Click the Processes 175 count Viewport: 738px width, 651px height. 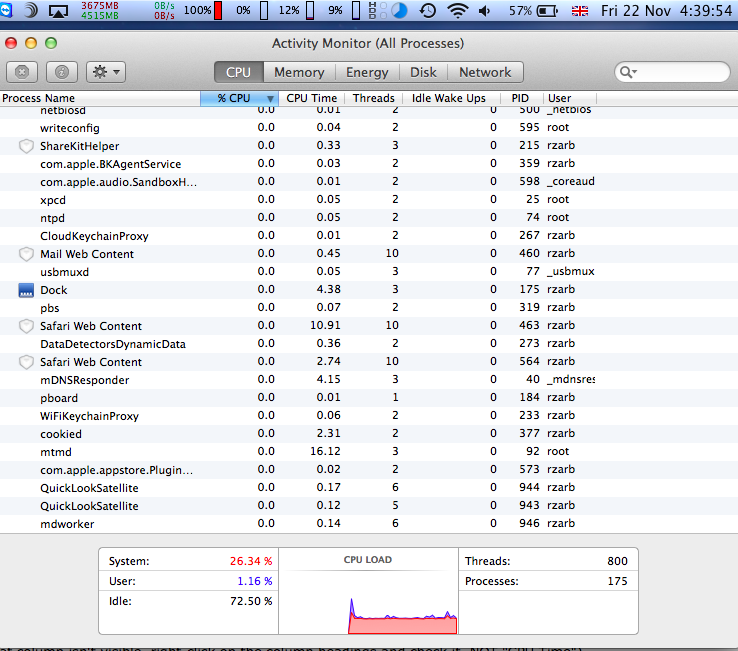pyautogui.click(x=617, y=581)
